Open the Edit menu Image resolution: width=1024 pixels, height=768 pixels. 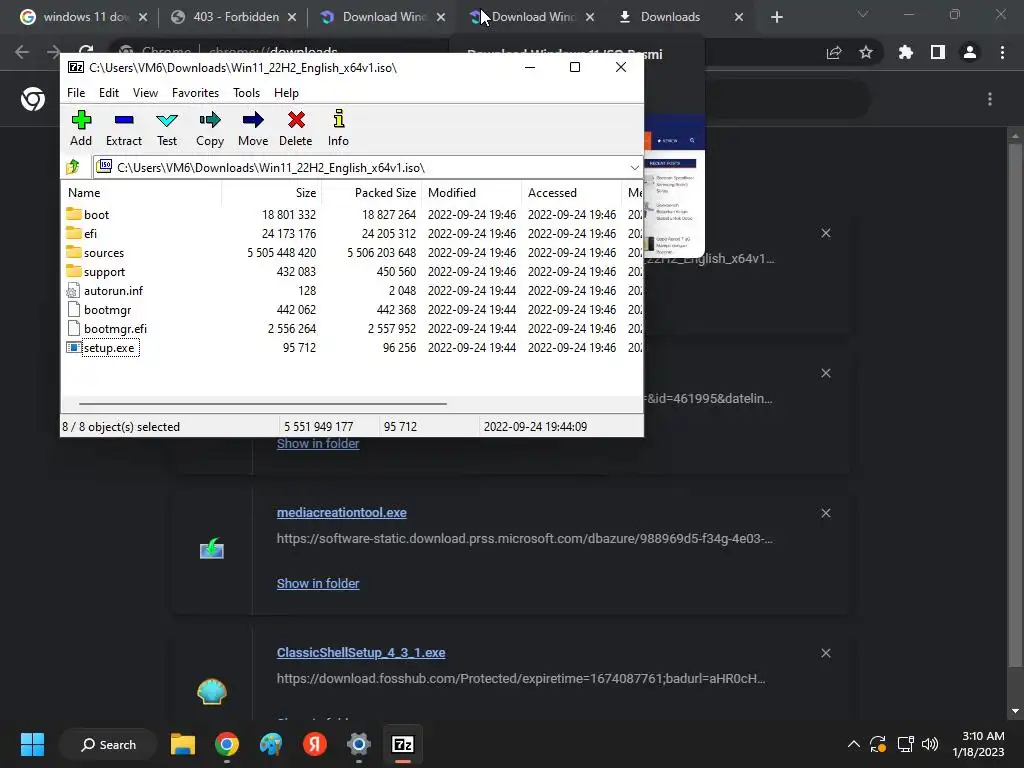[x=108, y=93]
